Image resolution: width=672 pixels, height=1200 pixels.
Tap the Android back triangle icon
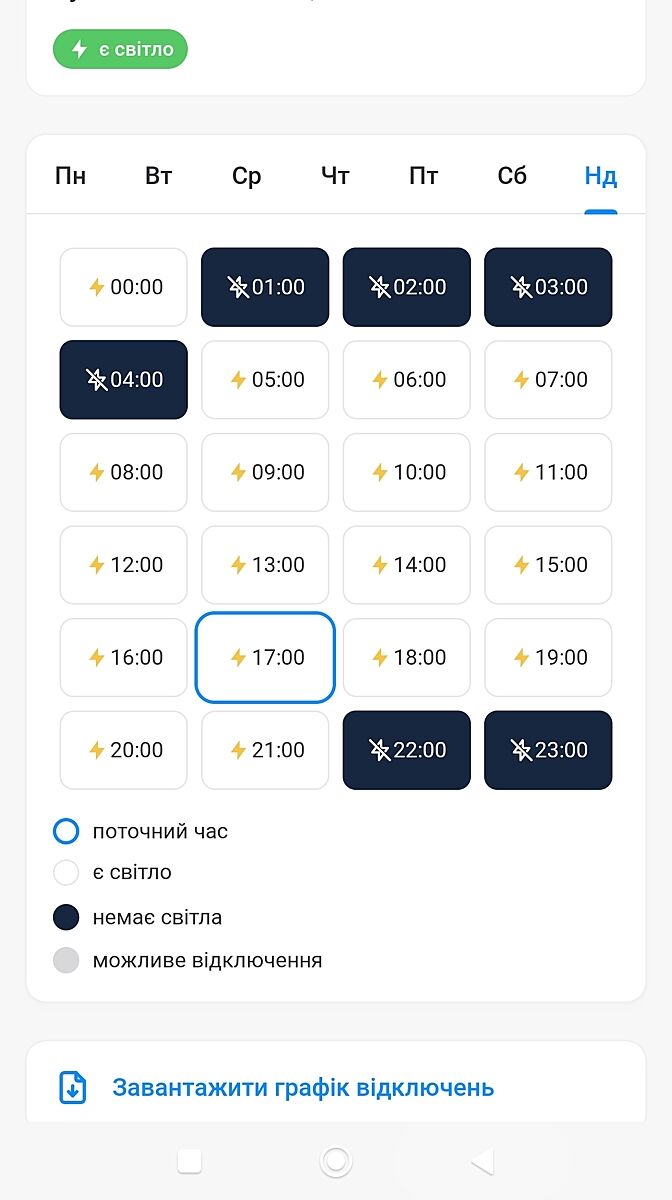482,1160
